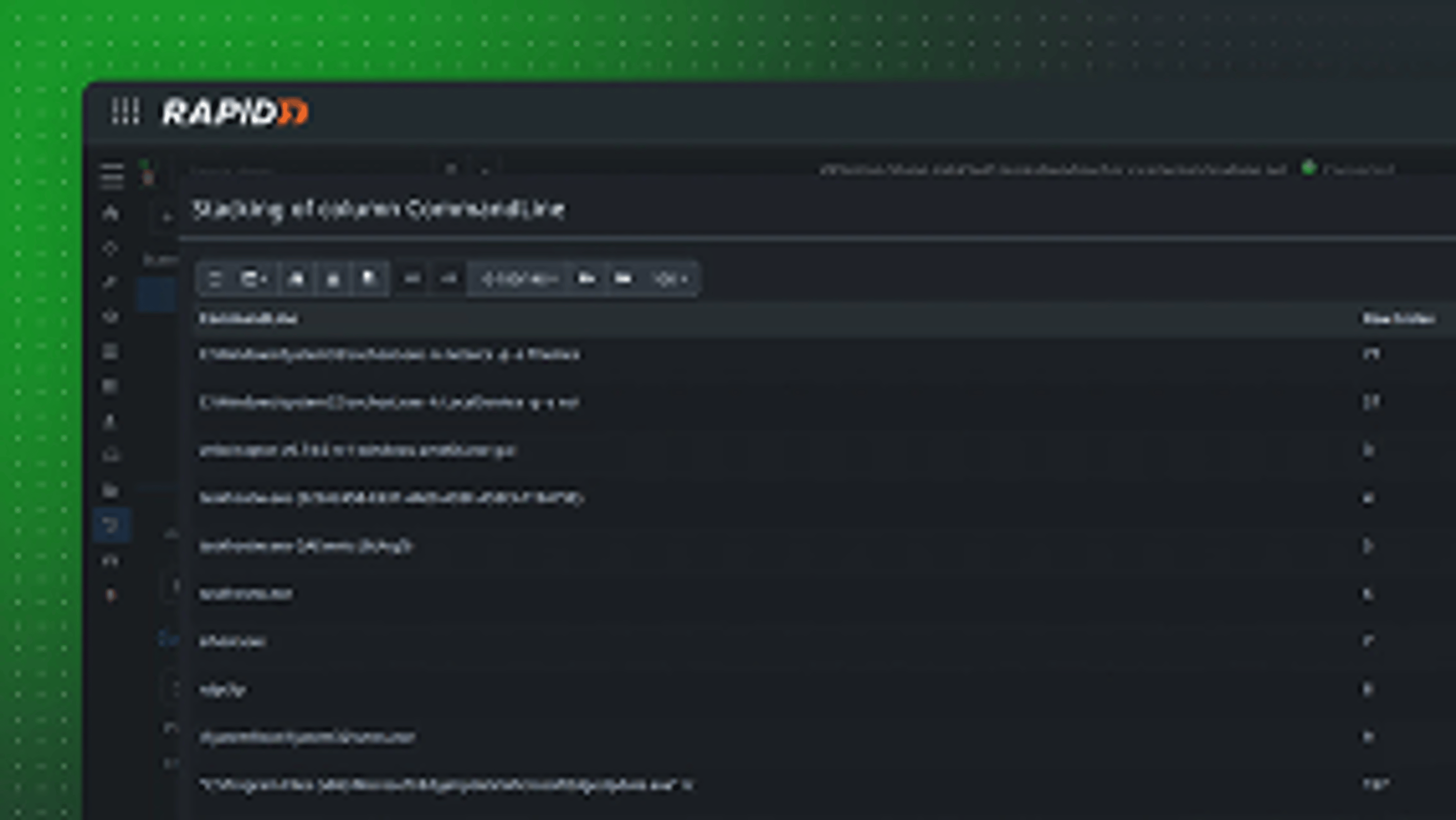This screenshot has width=1456, height=820.
Task: Open the Home icon in the sidebar
Action: point(111,213)
